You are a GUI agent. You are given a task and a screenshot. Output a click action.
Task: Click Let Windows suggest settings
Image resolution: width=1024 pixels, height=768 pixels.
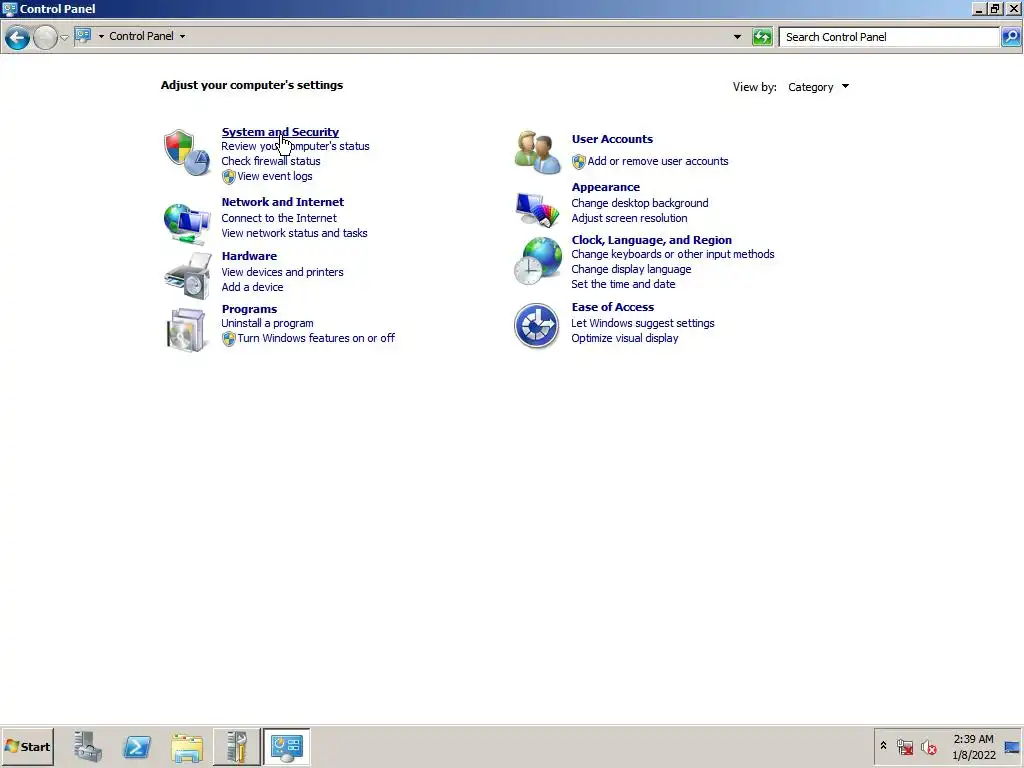tap(643, 323)
